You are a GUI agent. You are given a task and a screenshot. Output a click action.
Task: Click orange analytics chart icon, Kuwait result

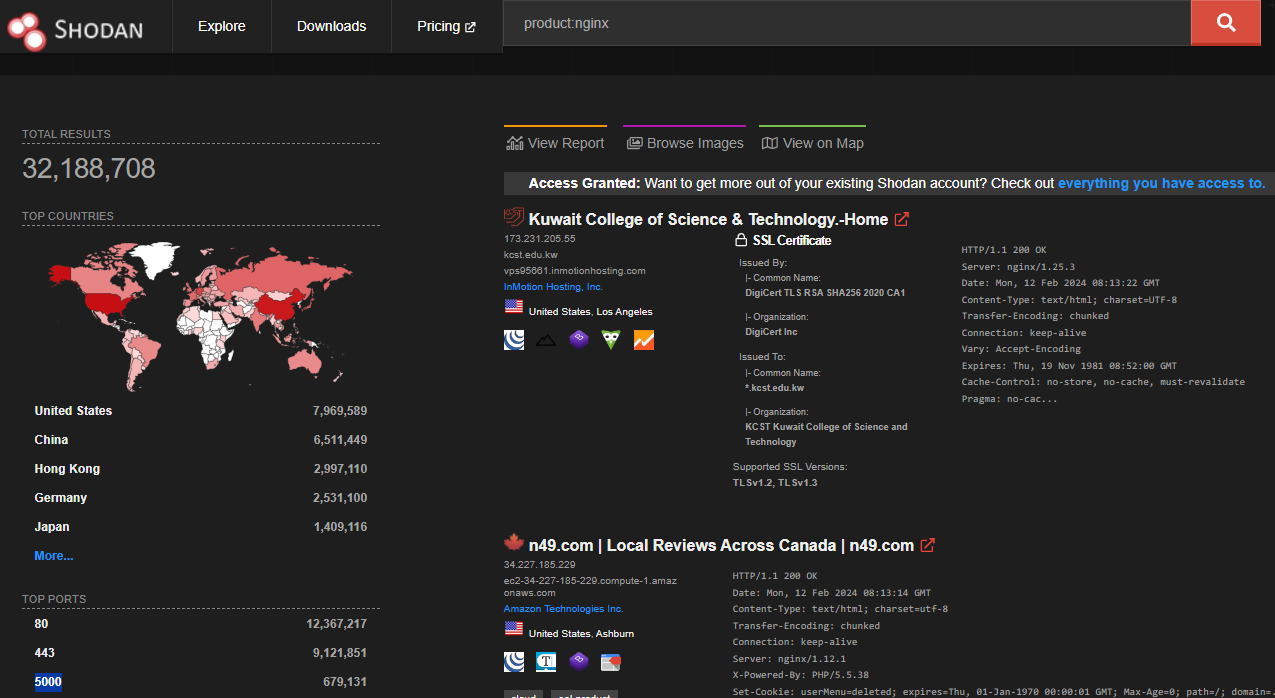[x=643, y=340]
